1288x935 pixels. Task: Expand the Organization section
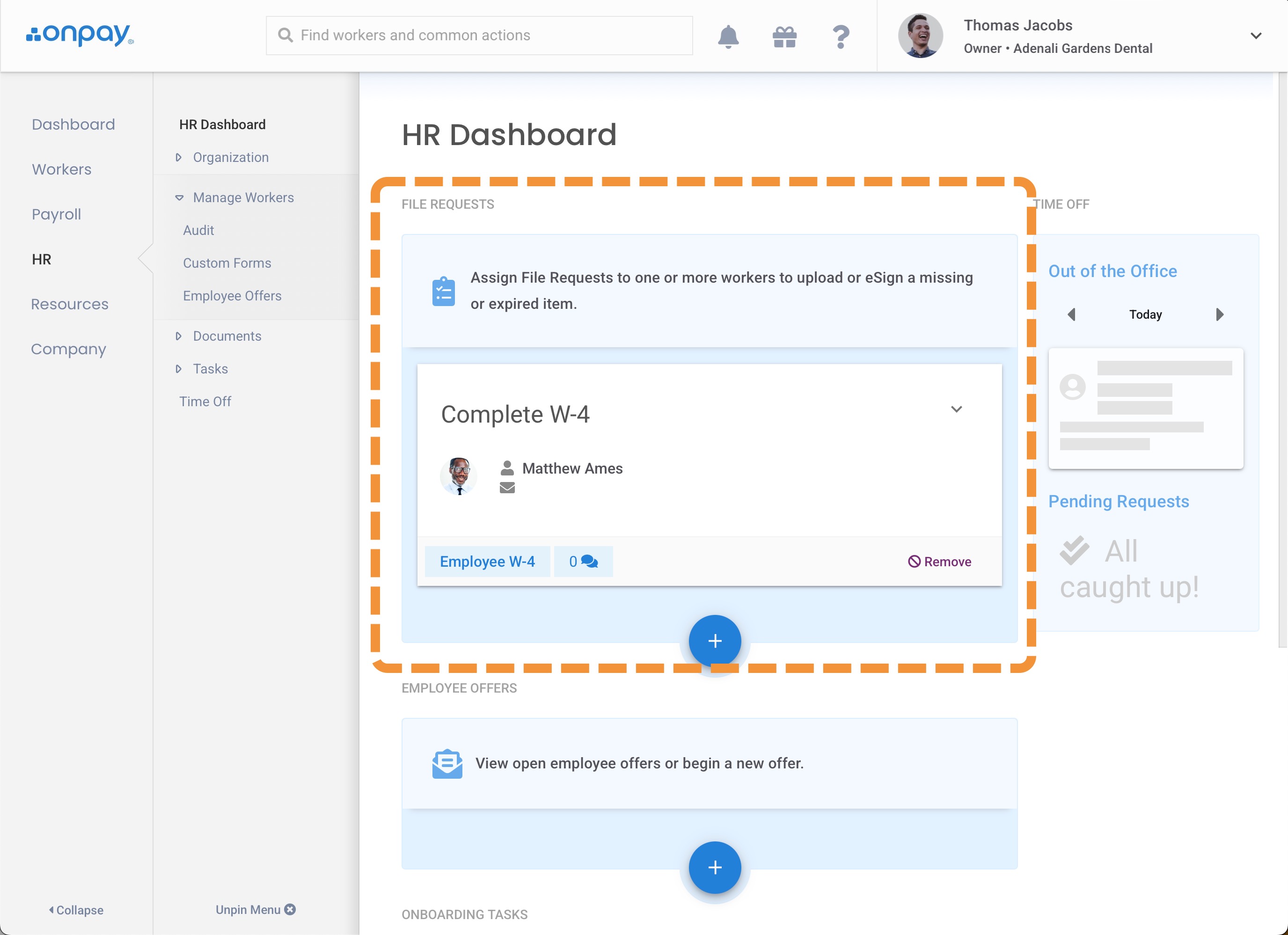point(230,157)
